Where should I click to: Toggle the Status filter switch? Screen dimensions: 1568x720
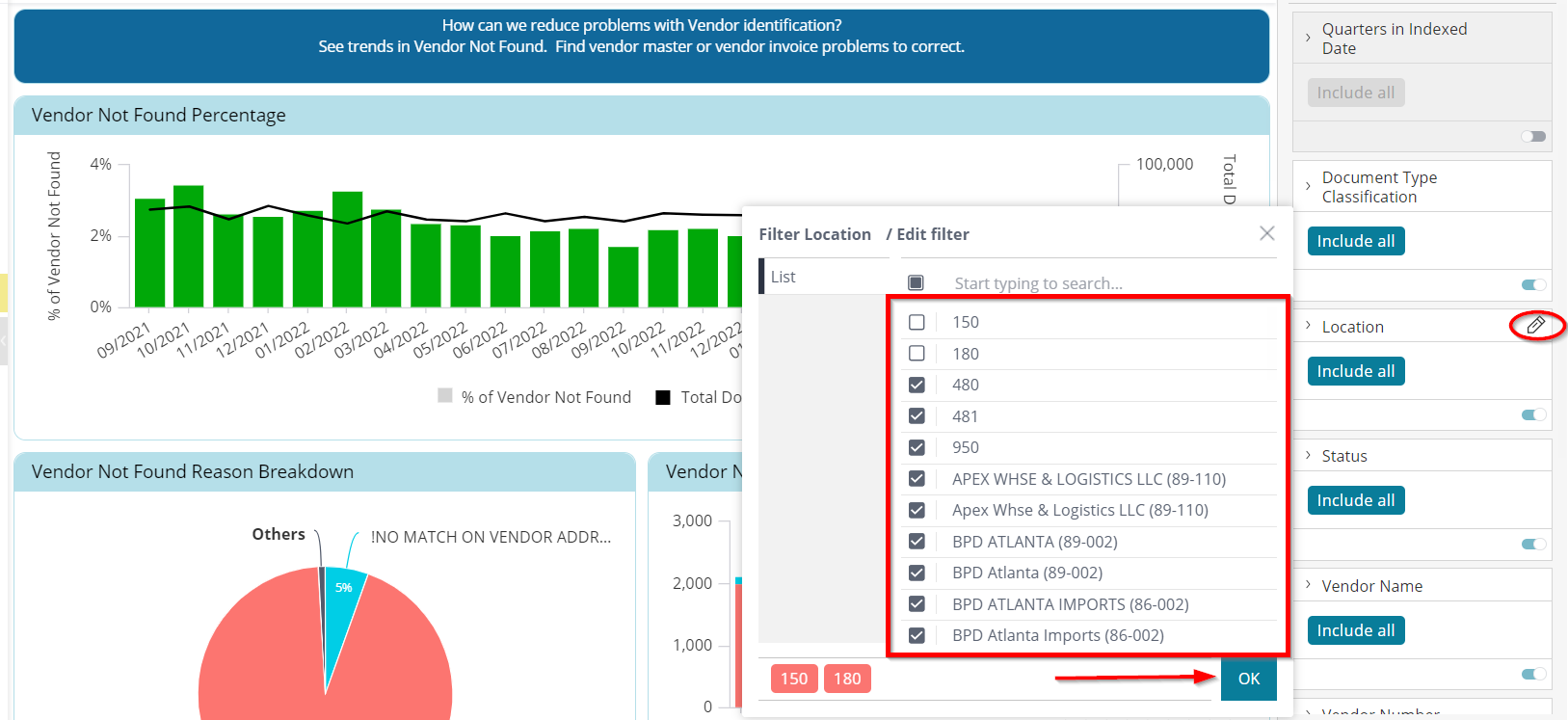1533,544
